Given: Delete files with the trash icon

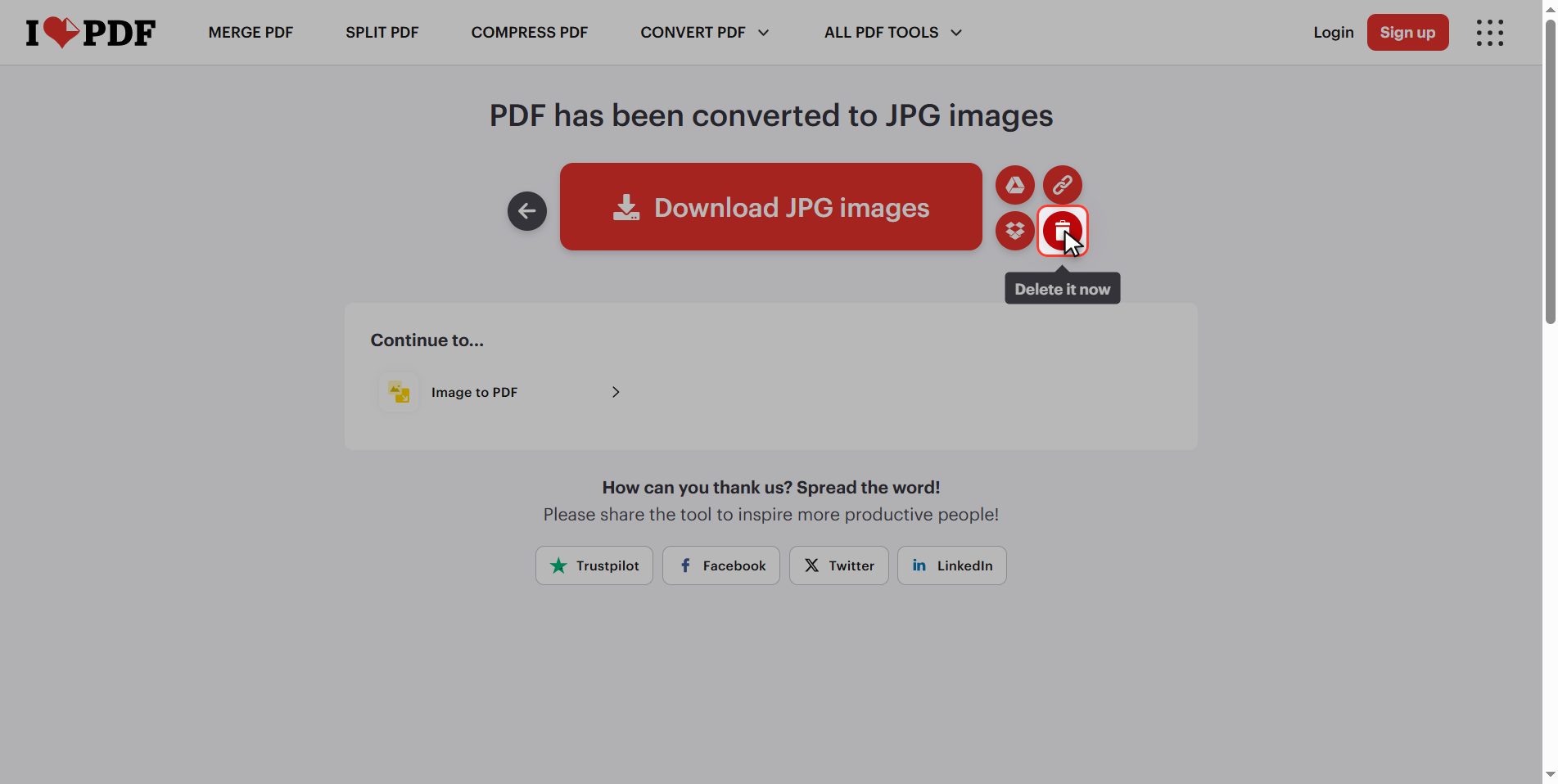Looking at the screenshot, I should tap(1062, 231).
